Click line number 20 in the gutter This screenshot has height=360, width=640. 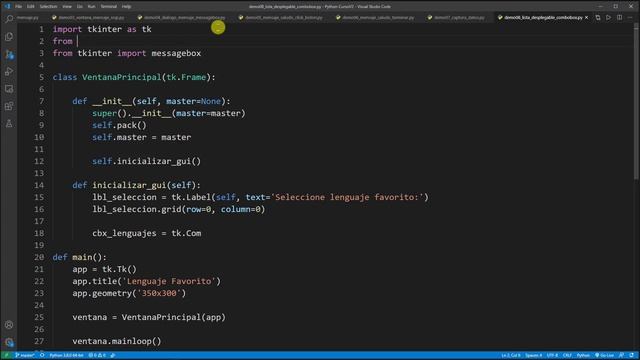[39, 257]
